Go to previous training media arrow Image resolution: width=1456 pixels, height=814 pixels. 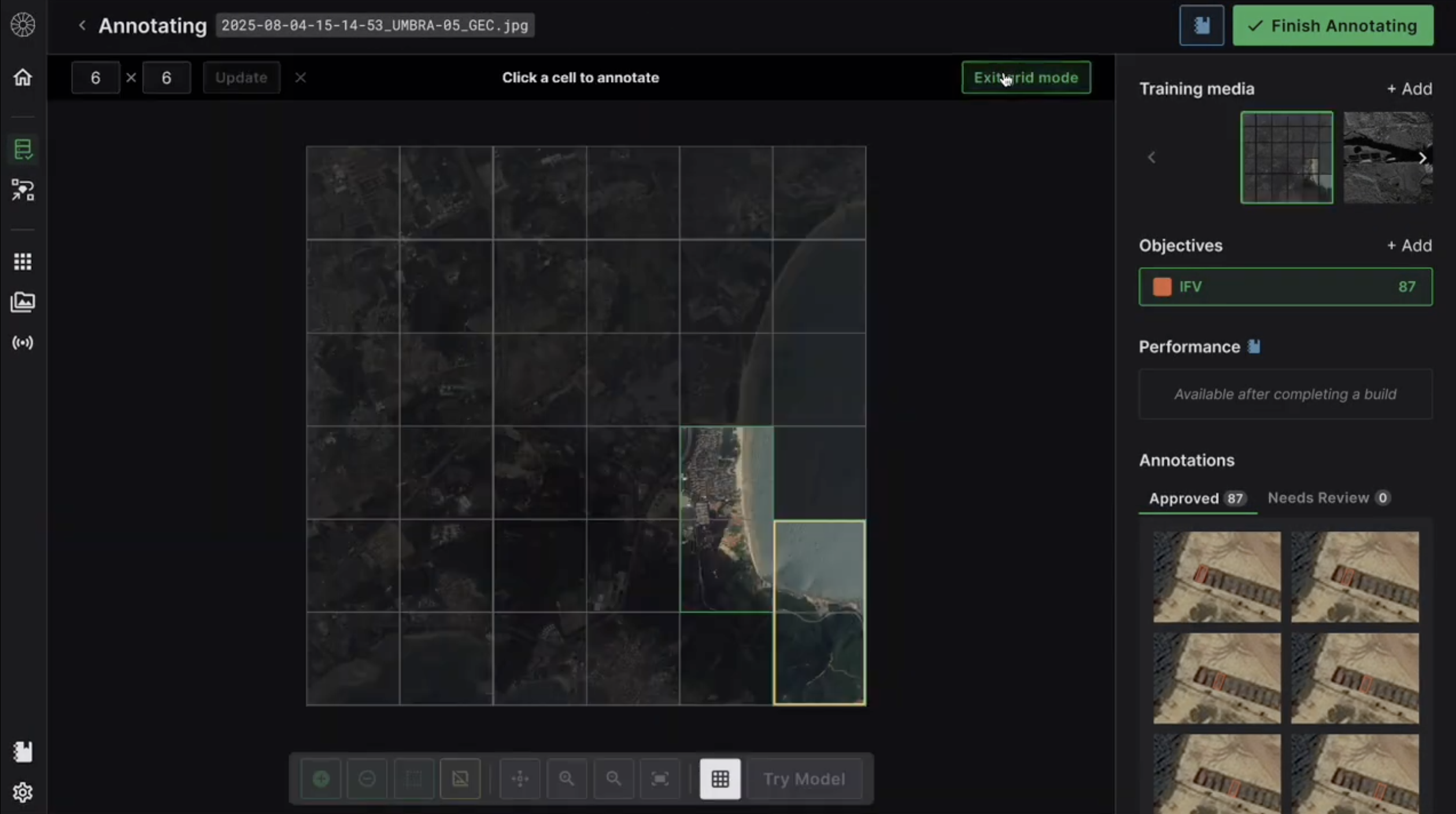tap(1151, 158)
